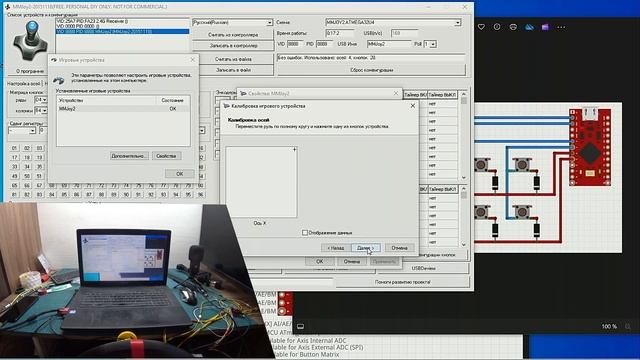Click Дополнительно... in Игровые устройства

click(x=129, y=156)
